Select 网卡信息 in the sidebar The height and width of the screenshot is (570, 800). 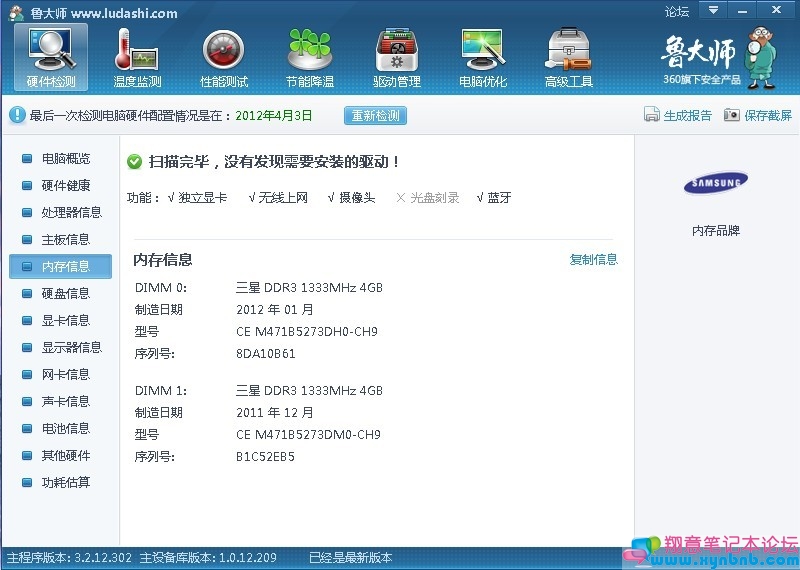pos(66,375)
